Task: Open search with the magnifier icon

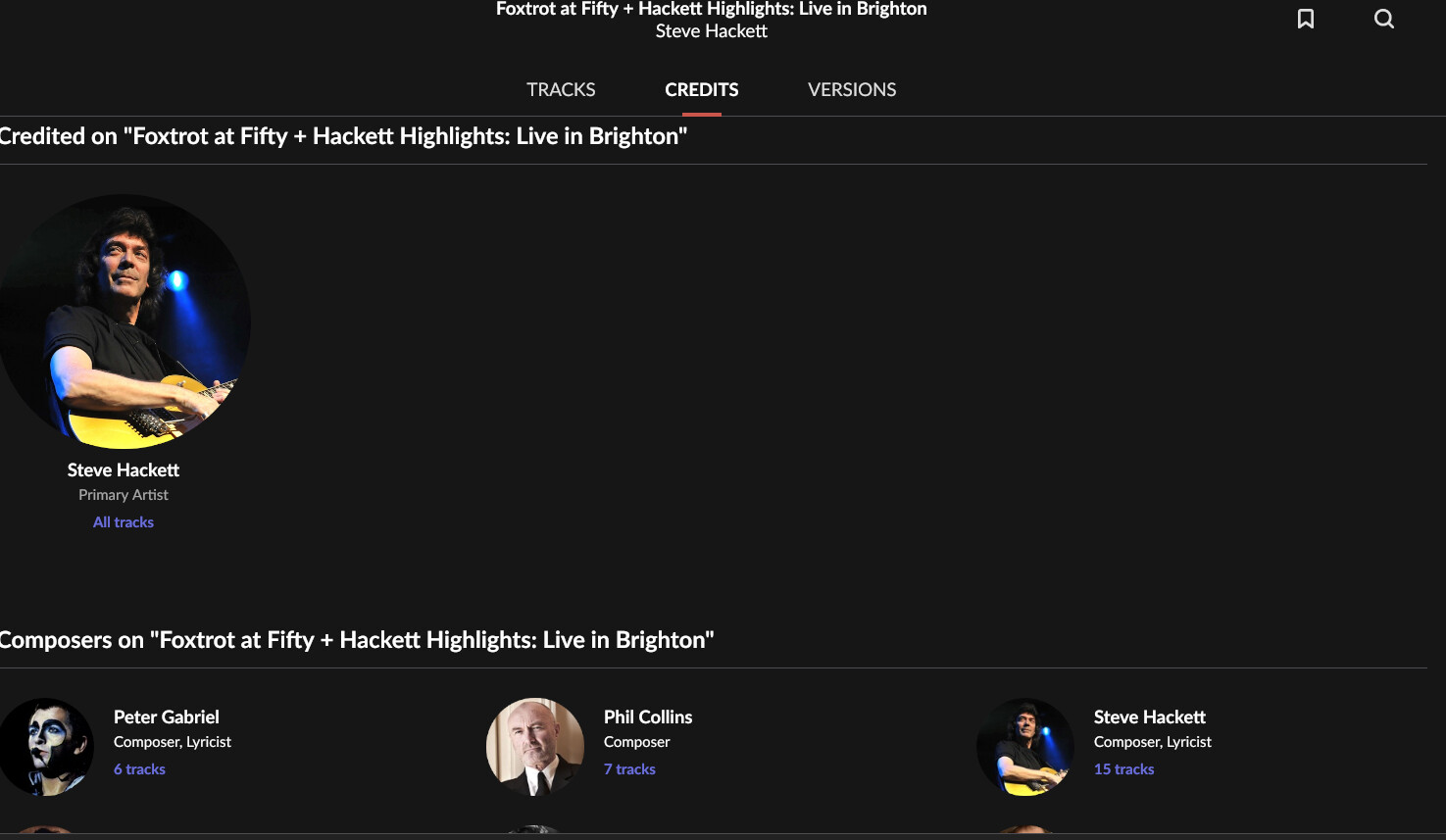Action: 1384,19
